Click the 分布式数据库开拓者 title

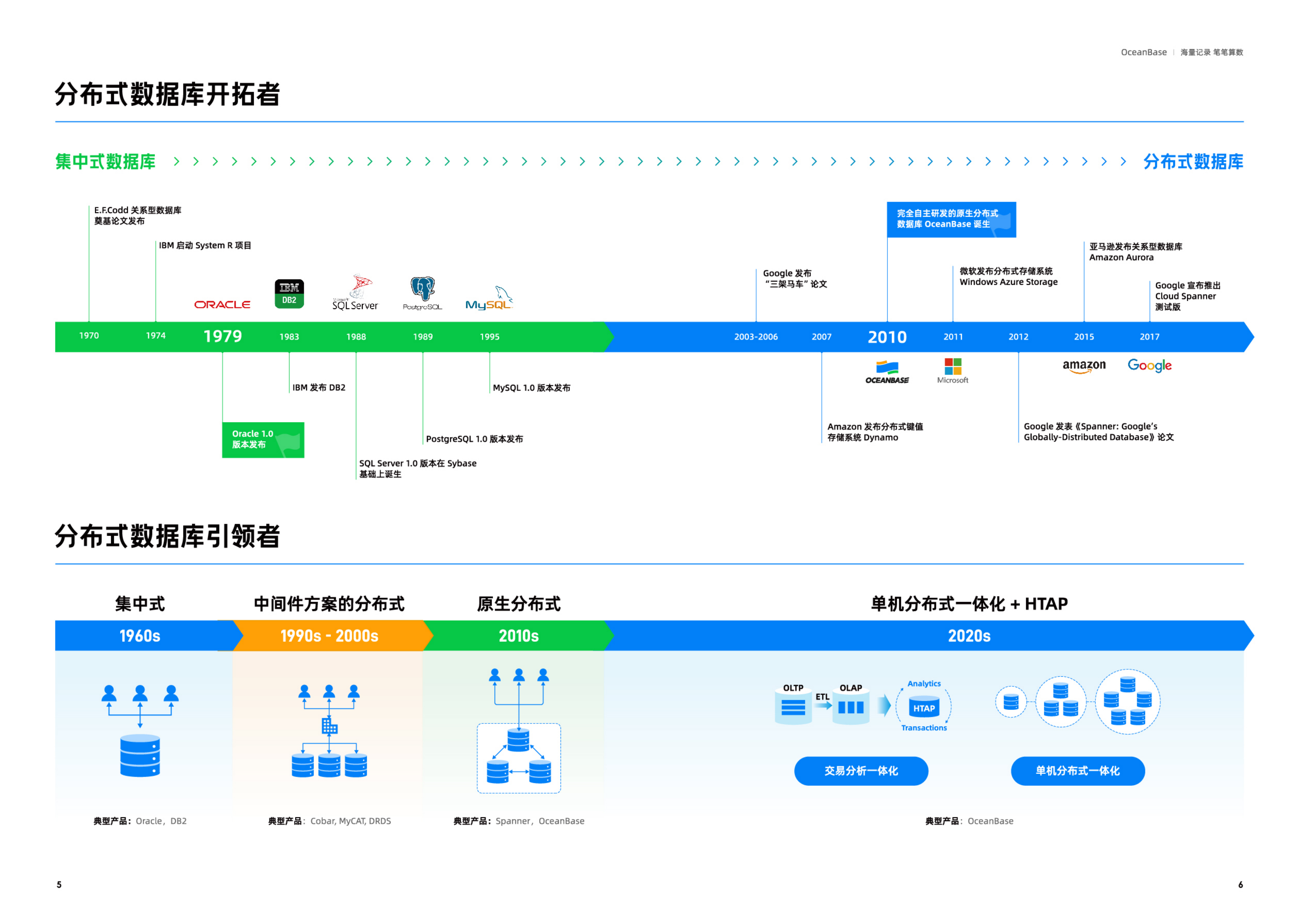tap(167, 94)
